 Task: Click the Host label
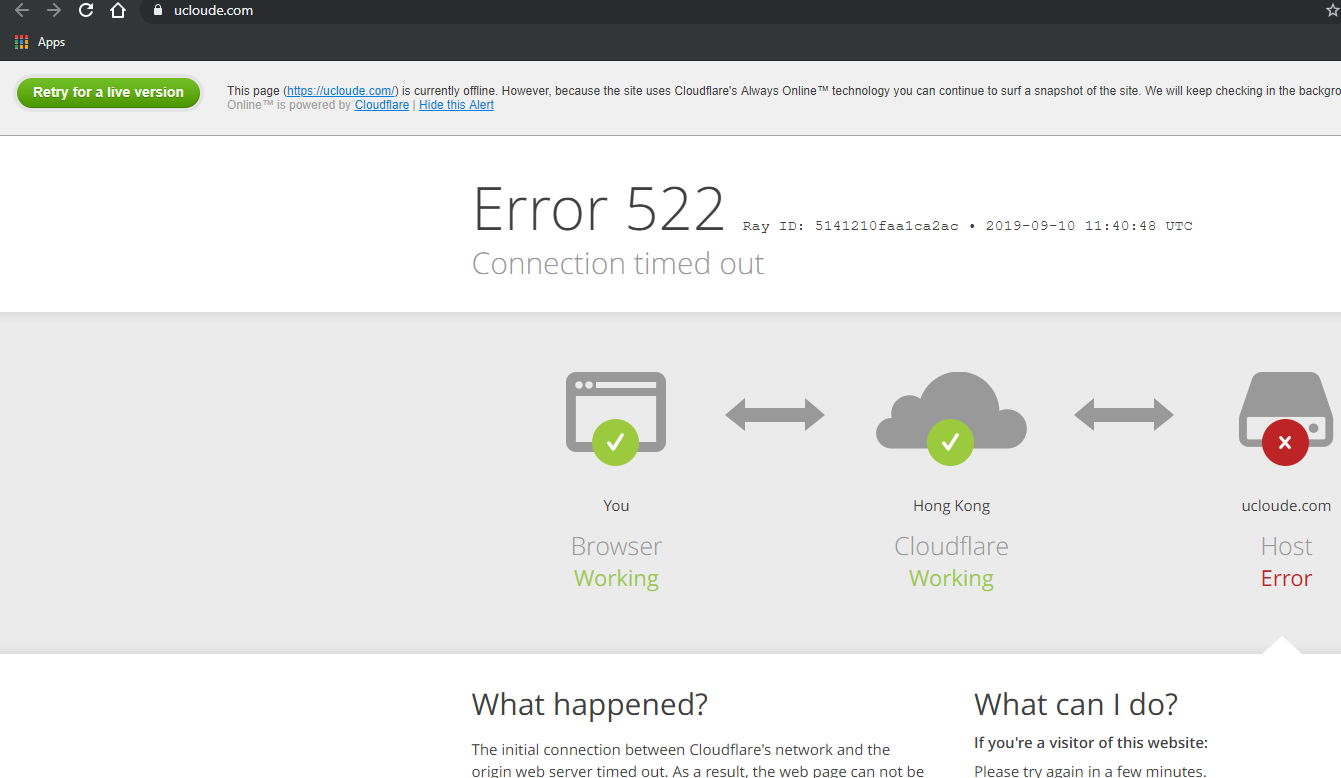click(1286, 546)
